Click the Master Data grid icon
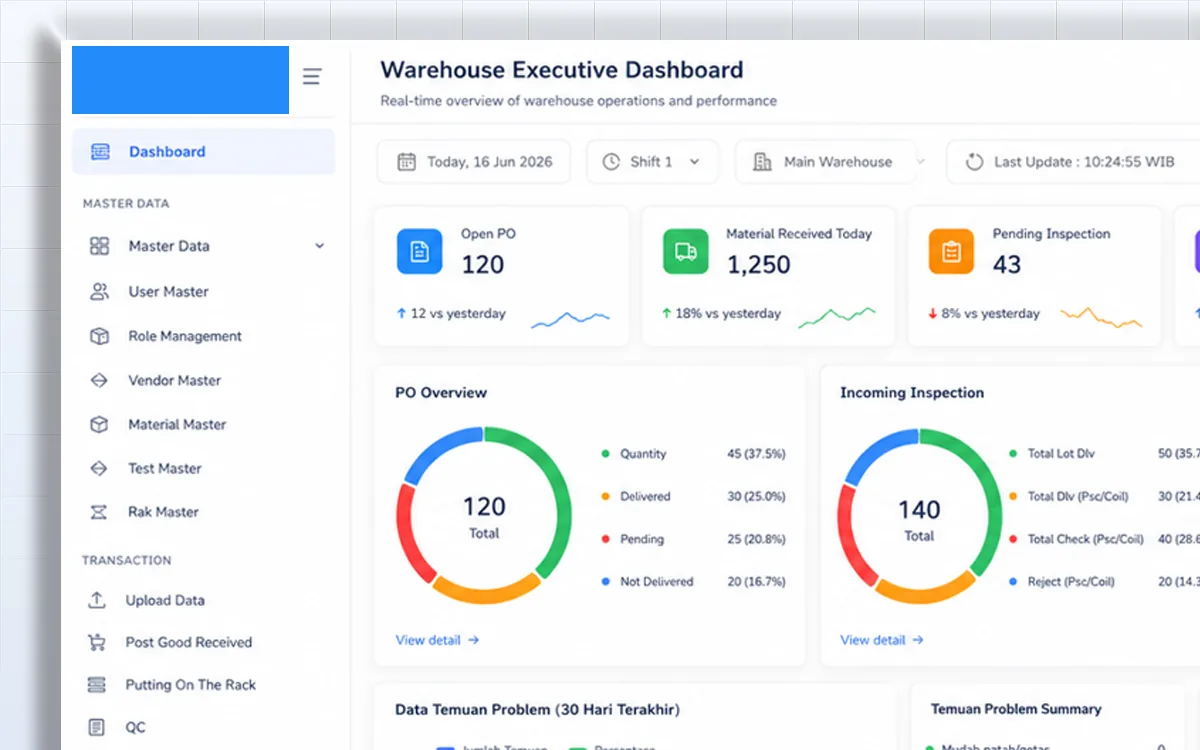 (99, 246)
